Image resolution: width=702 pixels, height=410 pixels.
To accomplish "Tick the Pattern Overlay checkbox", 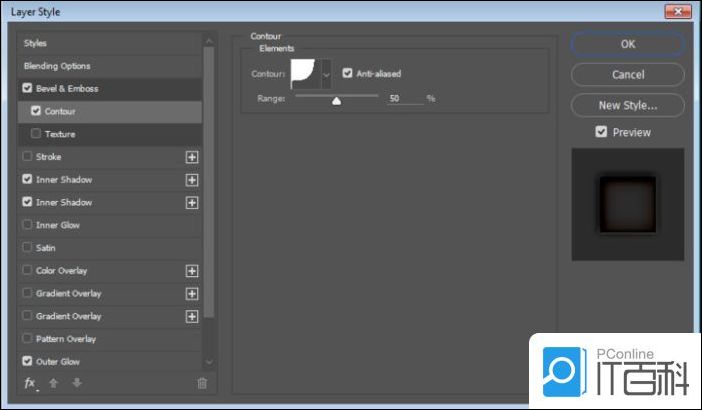I will coord(27,338).
